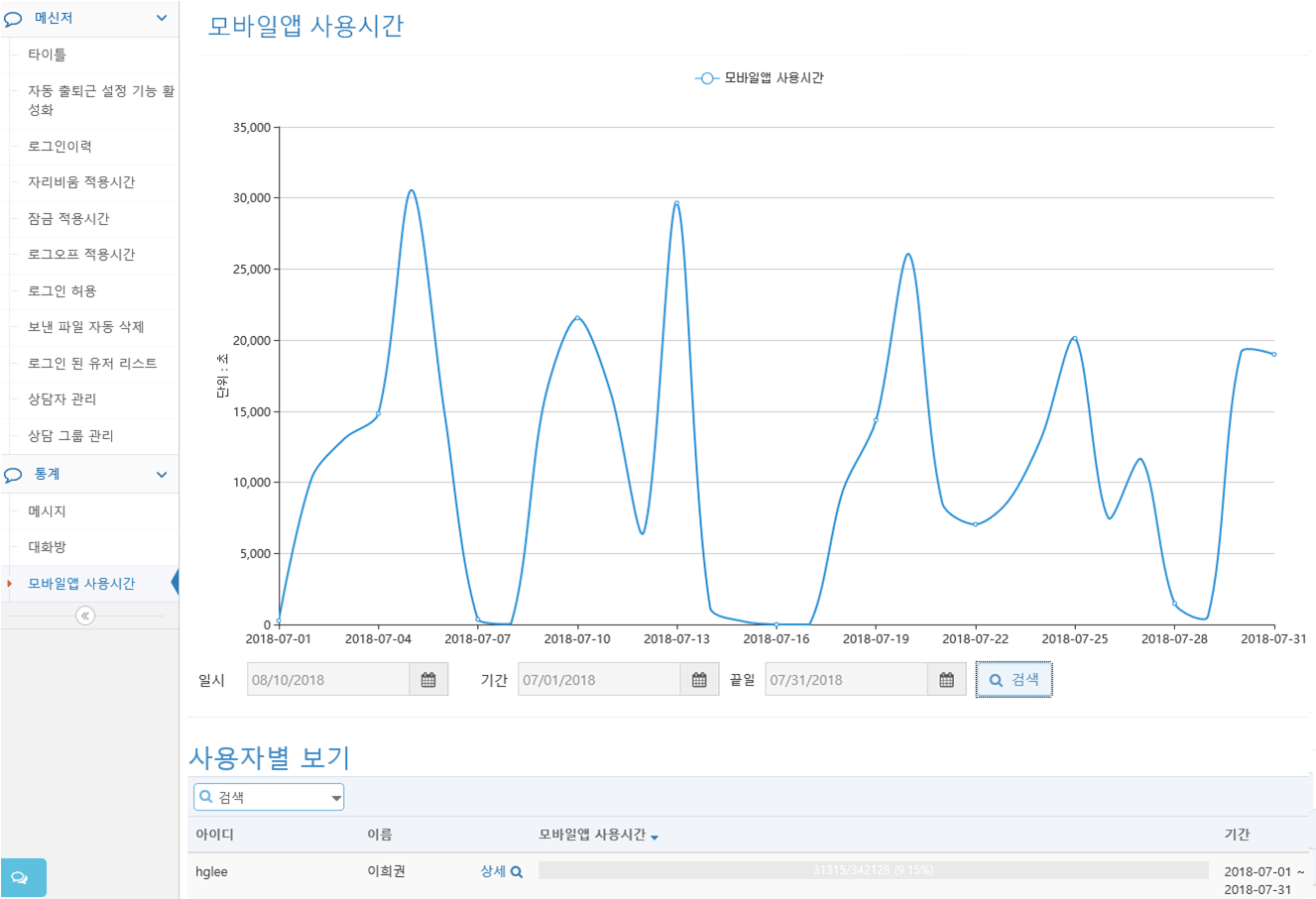The height and width of the screenshot is (899, 1316).
Task: Sort by 모바일앱 사용시간 column header
Action: point(593,835)
